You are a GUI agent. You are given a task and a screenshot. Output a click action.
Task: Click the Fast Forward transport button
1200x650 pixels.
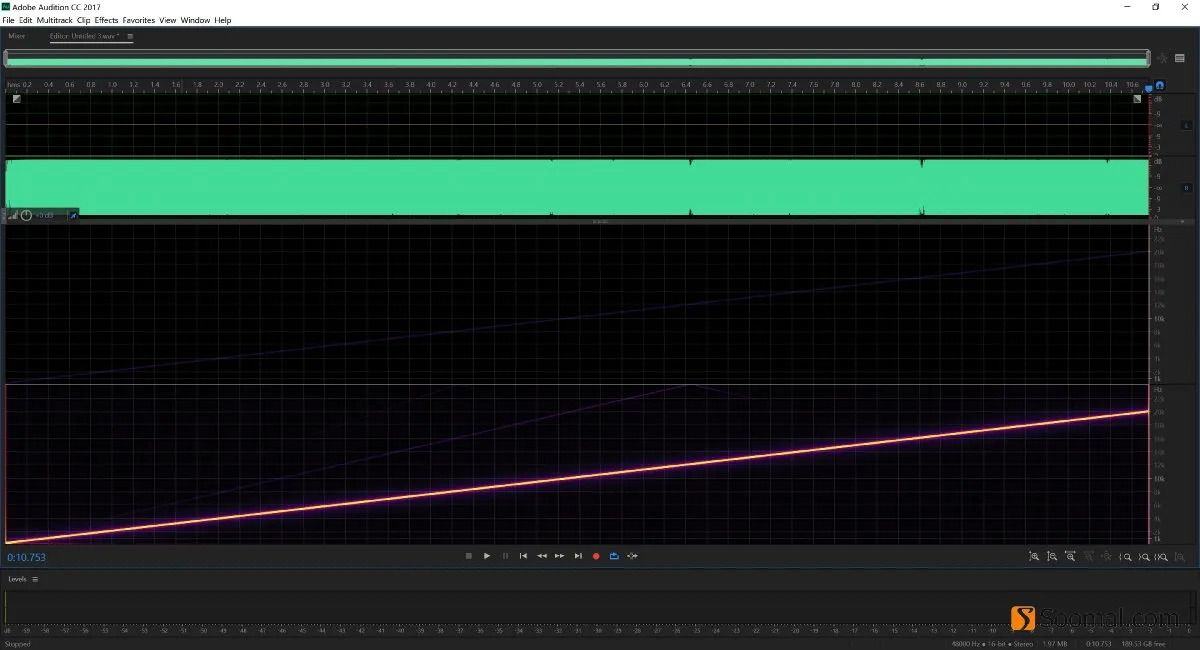(x=560, y=556)
